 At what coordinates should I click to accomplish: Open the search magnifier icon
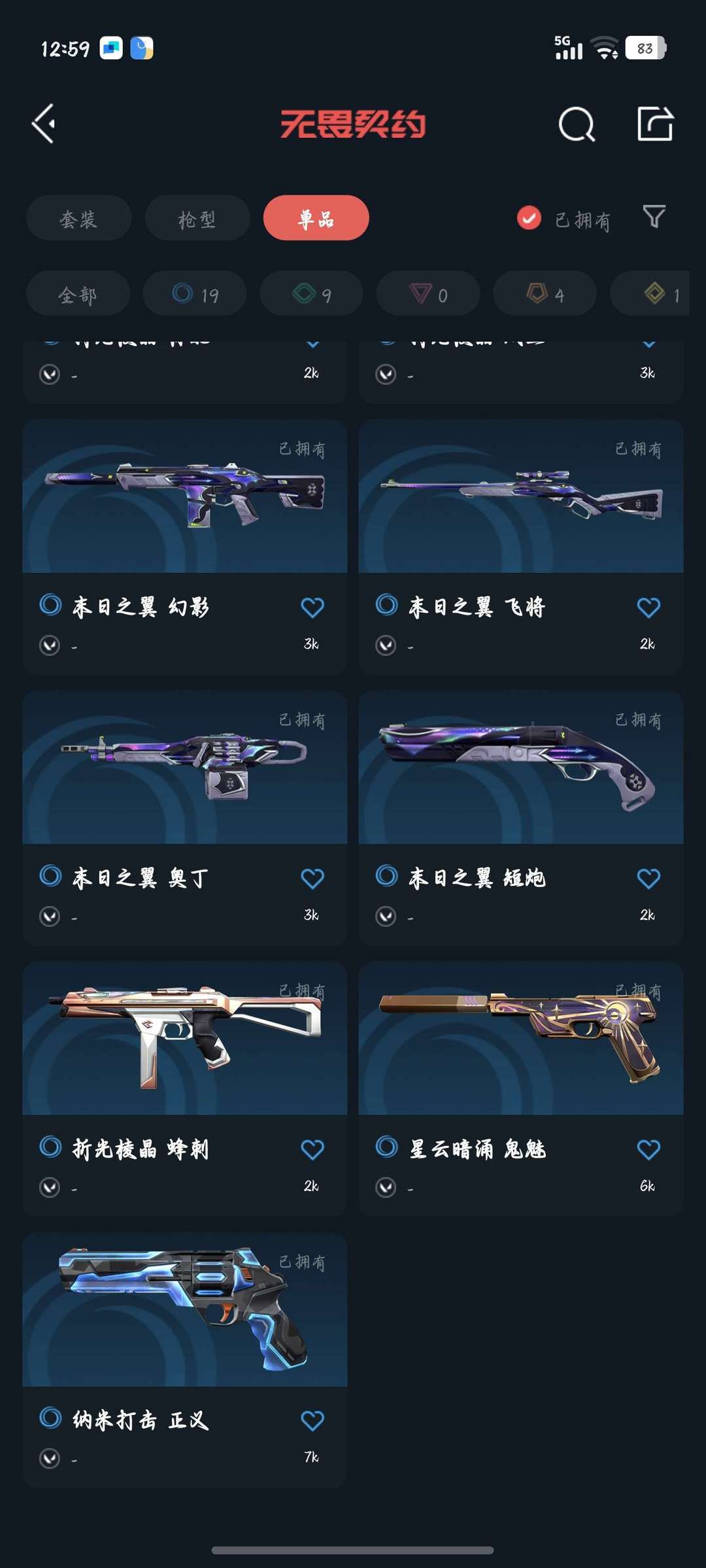pos(577,124)
